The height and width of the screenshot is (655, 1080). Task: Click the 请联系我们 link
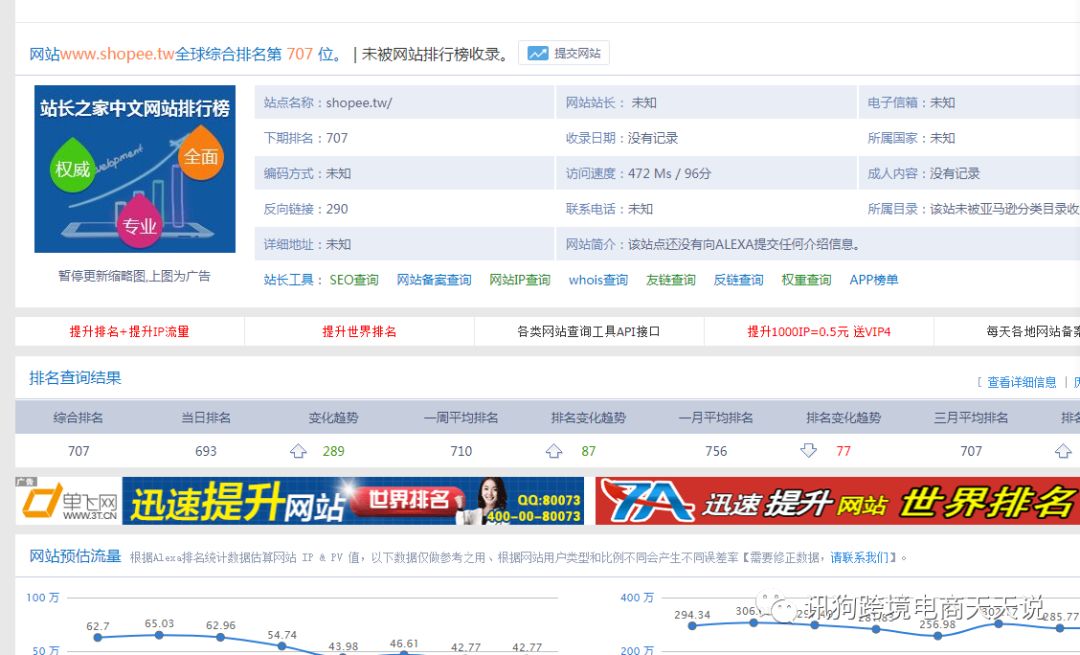point(860,557)
